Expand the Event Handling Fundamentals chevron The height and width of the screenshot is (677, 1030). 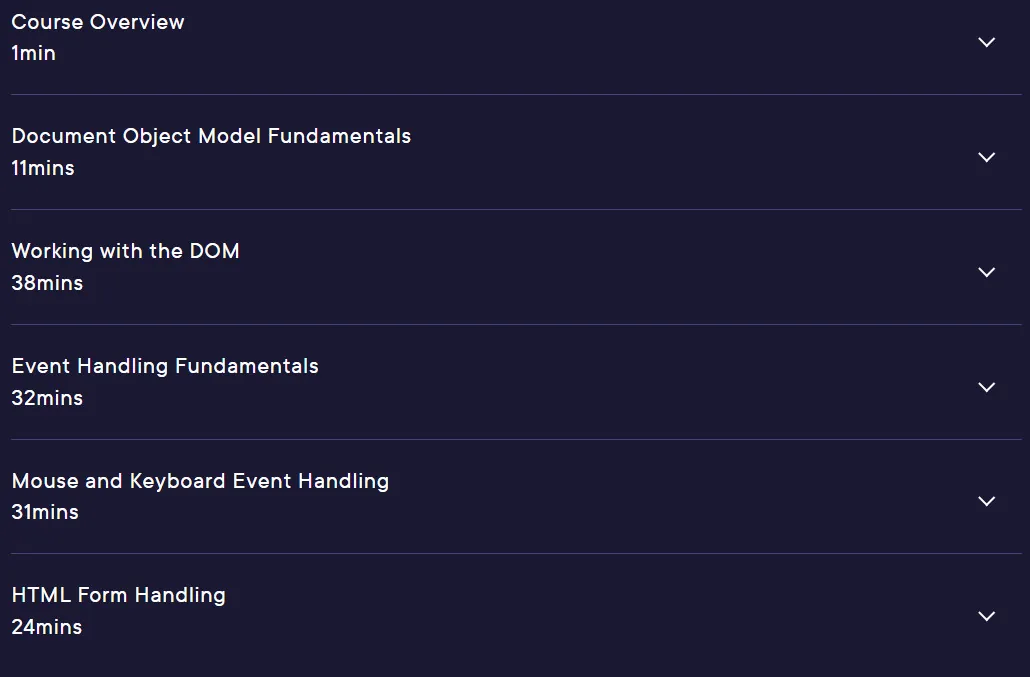coord(987,387)
